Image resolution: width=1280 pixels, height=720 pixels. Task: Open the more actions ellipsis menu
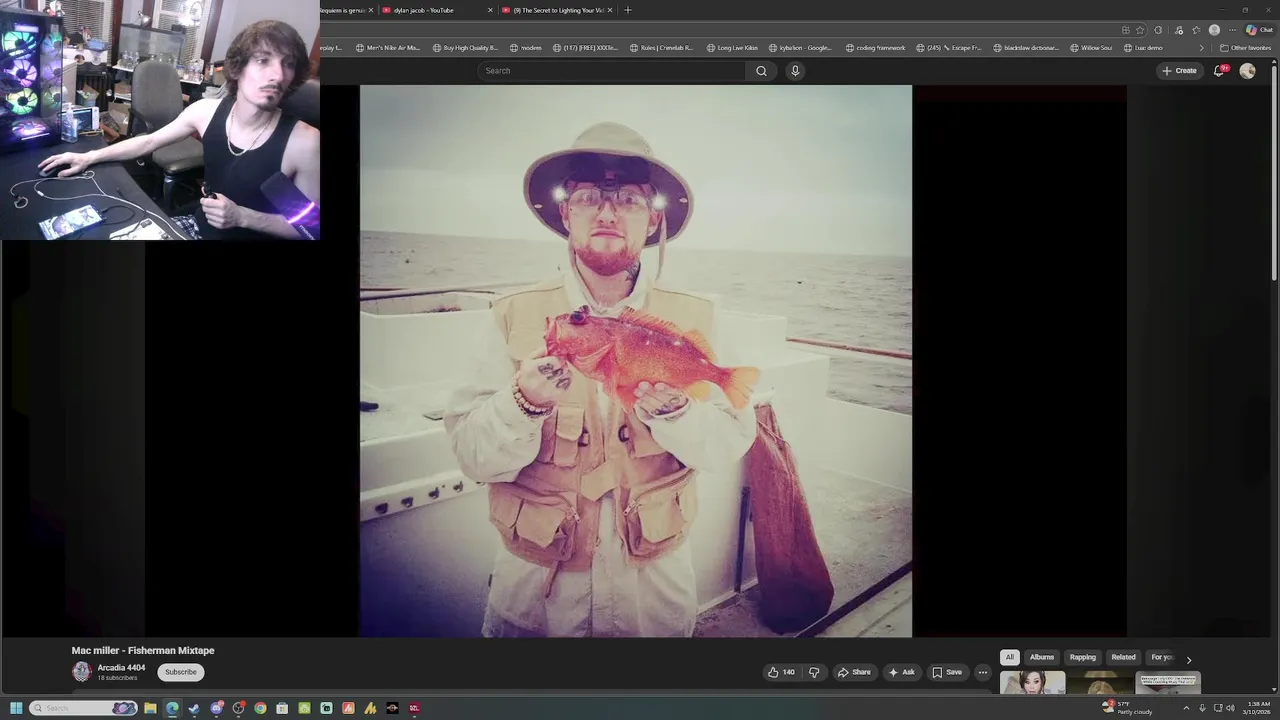[983, 672]
